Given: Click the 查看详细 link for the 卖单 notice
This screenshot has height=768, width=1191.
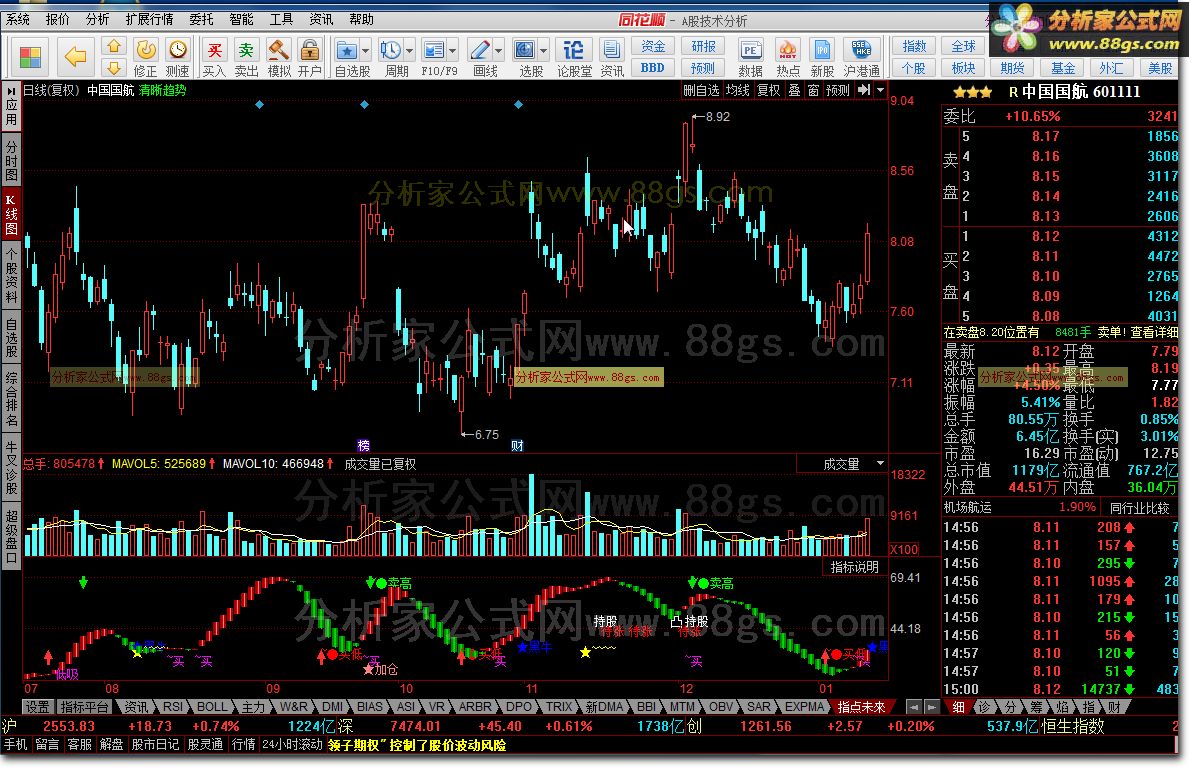Looking at the screenshot, I should [1154, 332].
